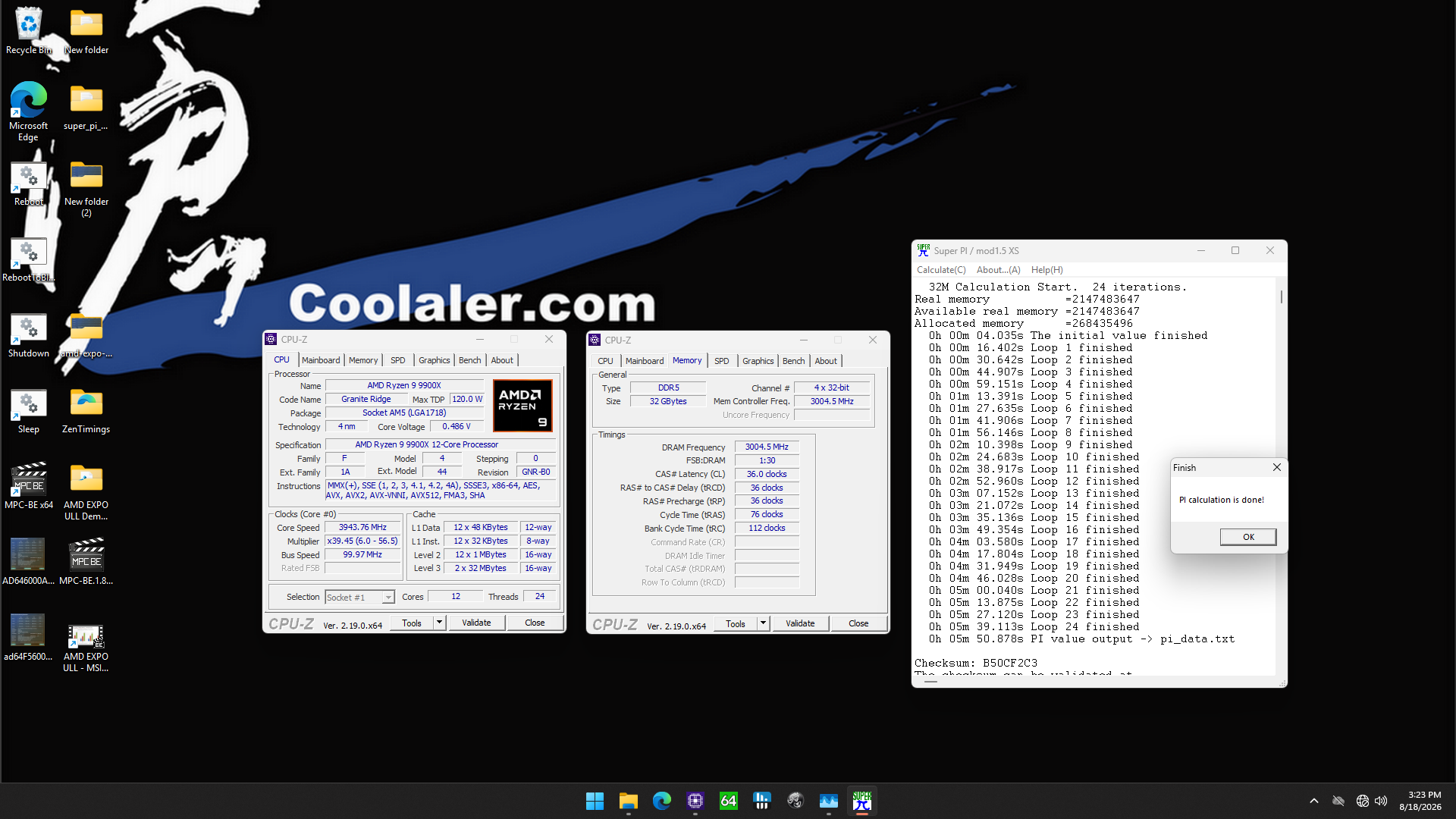Image resolution: width=1456 pixels, height=819 pixels.
Task: Open the ad64F5600... image file
Action: coord(29,638)
